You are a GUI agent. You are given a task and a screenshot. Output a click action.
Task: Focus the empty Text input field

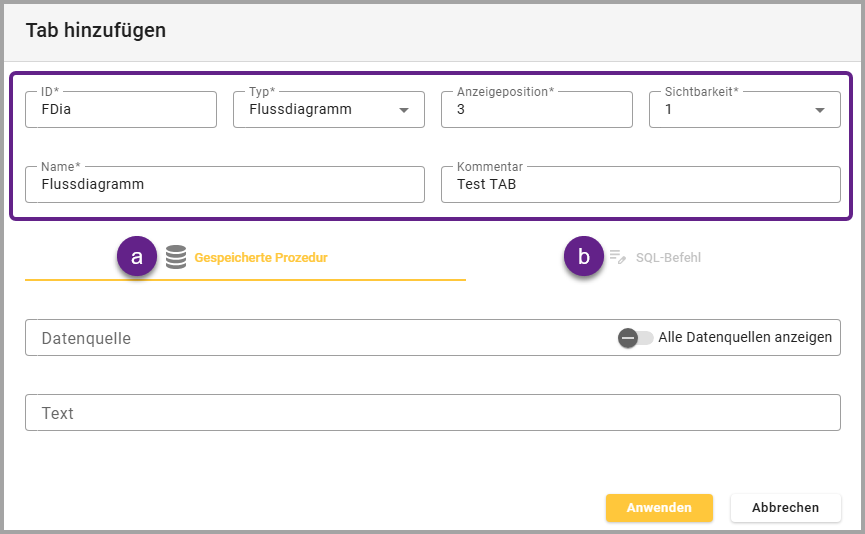[432, 413]
